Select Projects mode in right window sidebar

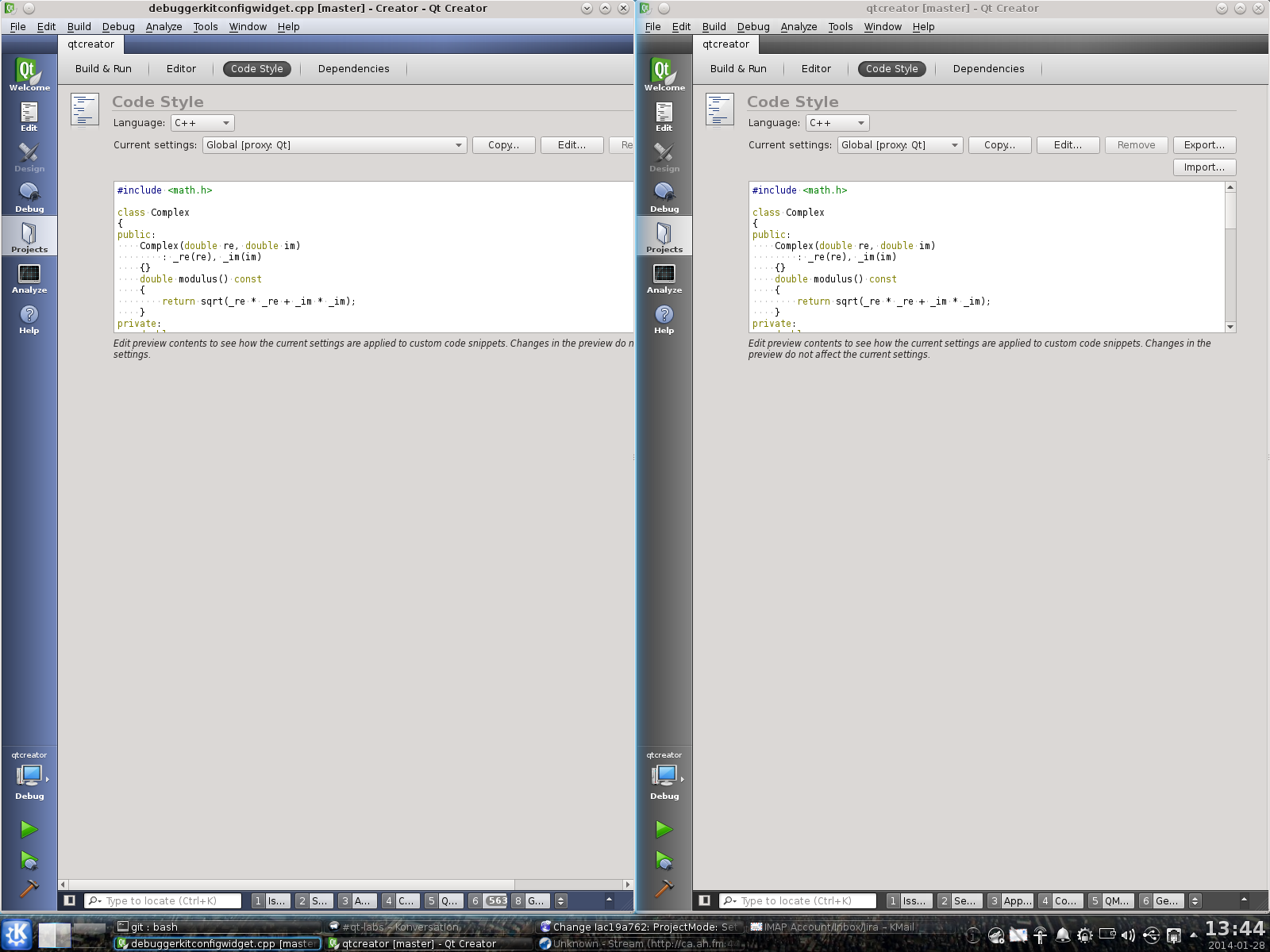click(x=664, y=237)
